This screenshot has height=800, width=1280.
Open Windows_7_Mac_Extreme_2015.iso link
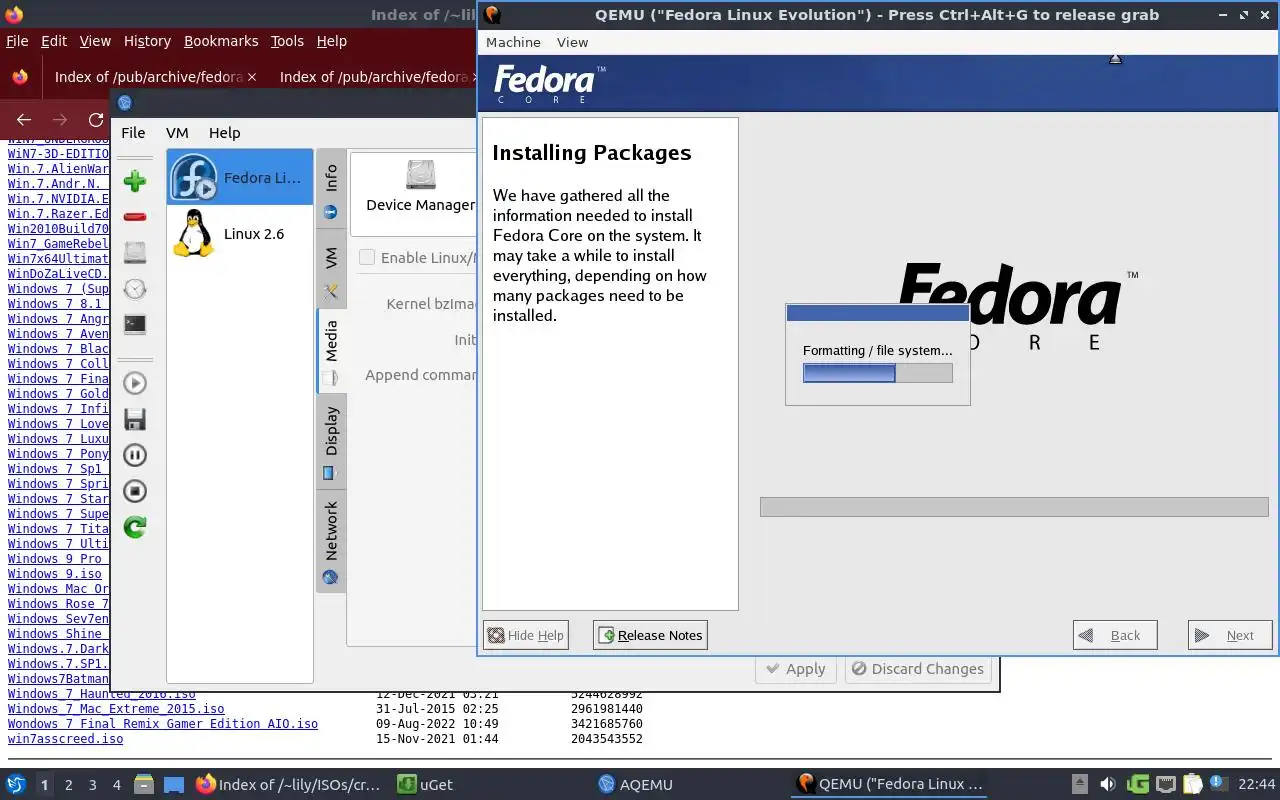[x=116, y=709]
